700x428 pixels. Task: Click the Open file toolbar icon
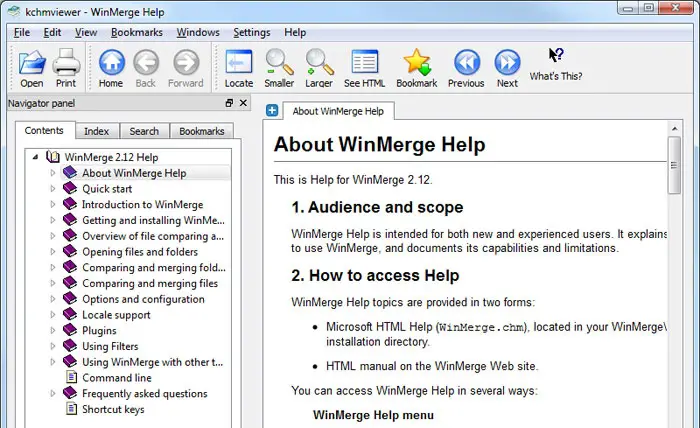(x=32, y=62)
